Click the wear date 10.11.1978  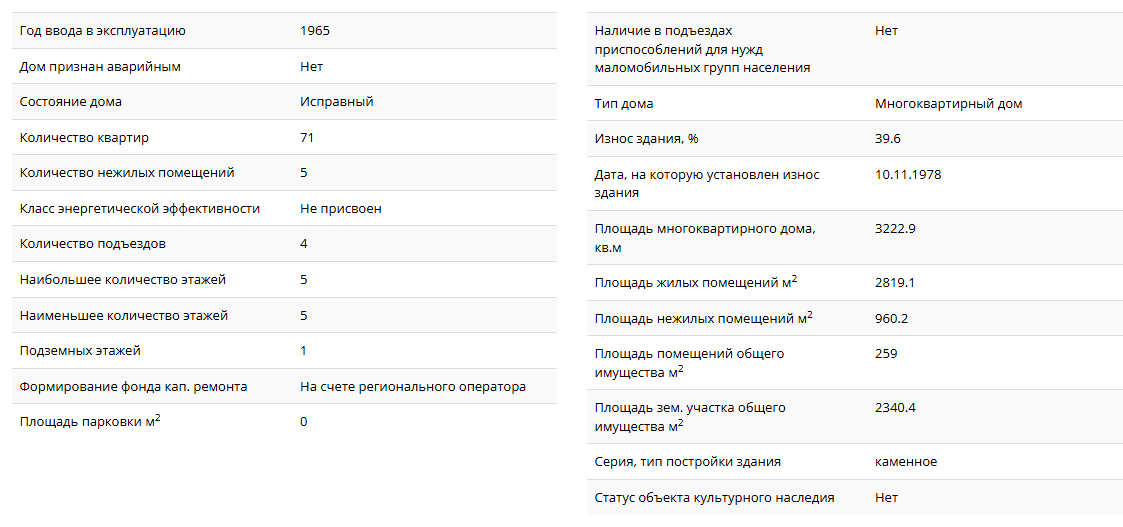click(908, 175)
